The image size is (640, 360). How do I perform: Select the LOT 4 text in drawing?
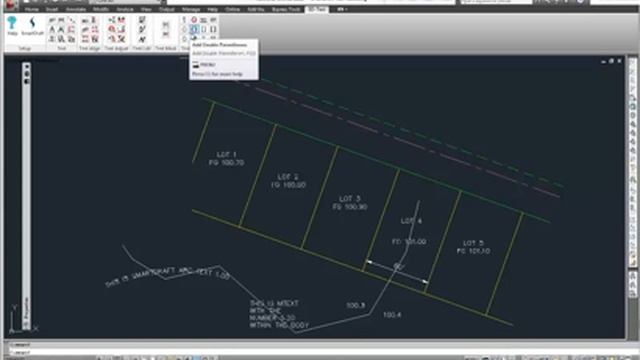click(411, 221)
